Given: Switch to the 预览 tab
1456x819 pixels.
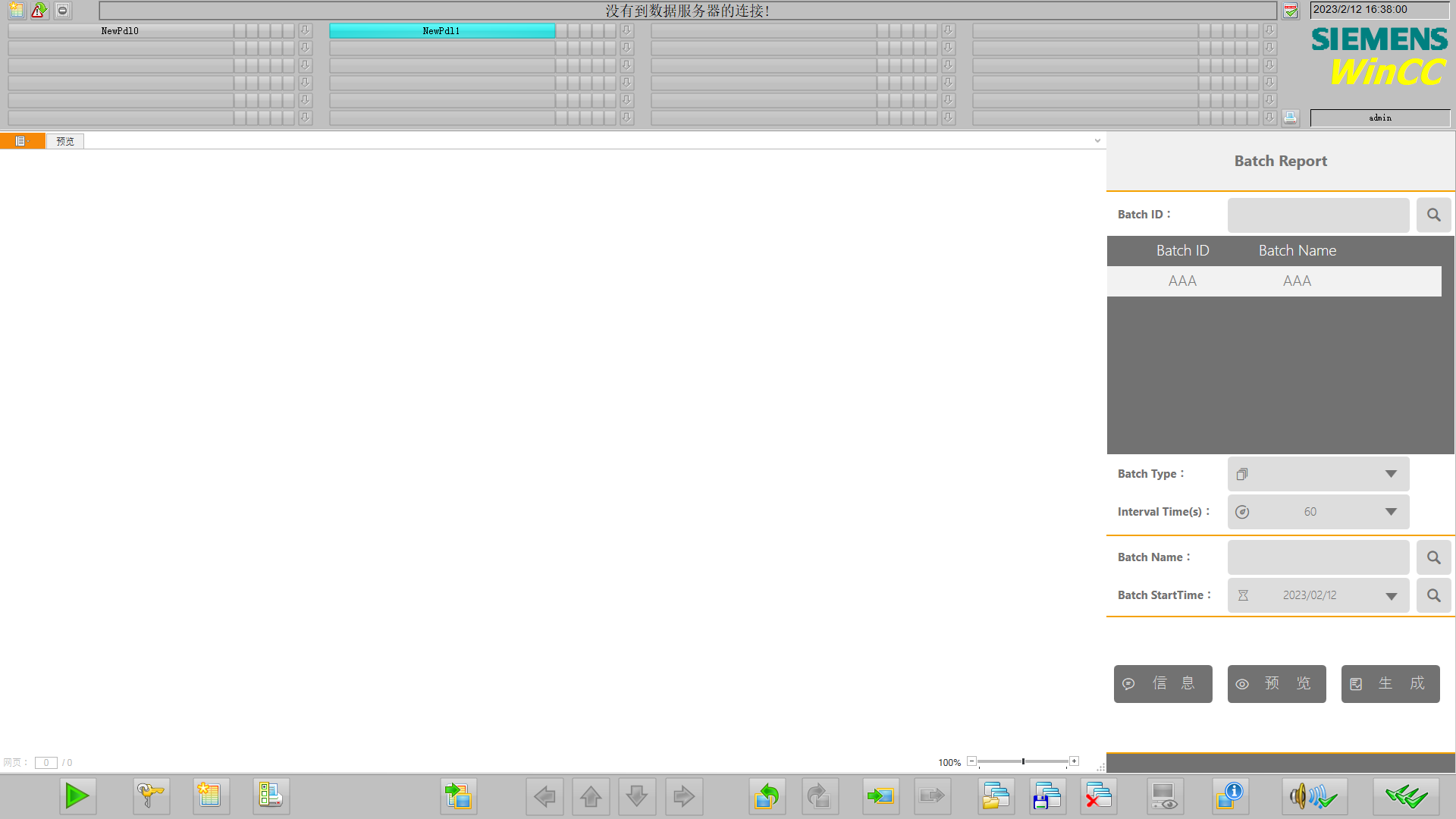Looking at the screenshot, I should [x=65, y=141].
